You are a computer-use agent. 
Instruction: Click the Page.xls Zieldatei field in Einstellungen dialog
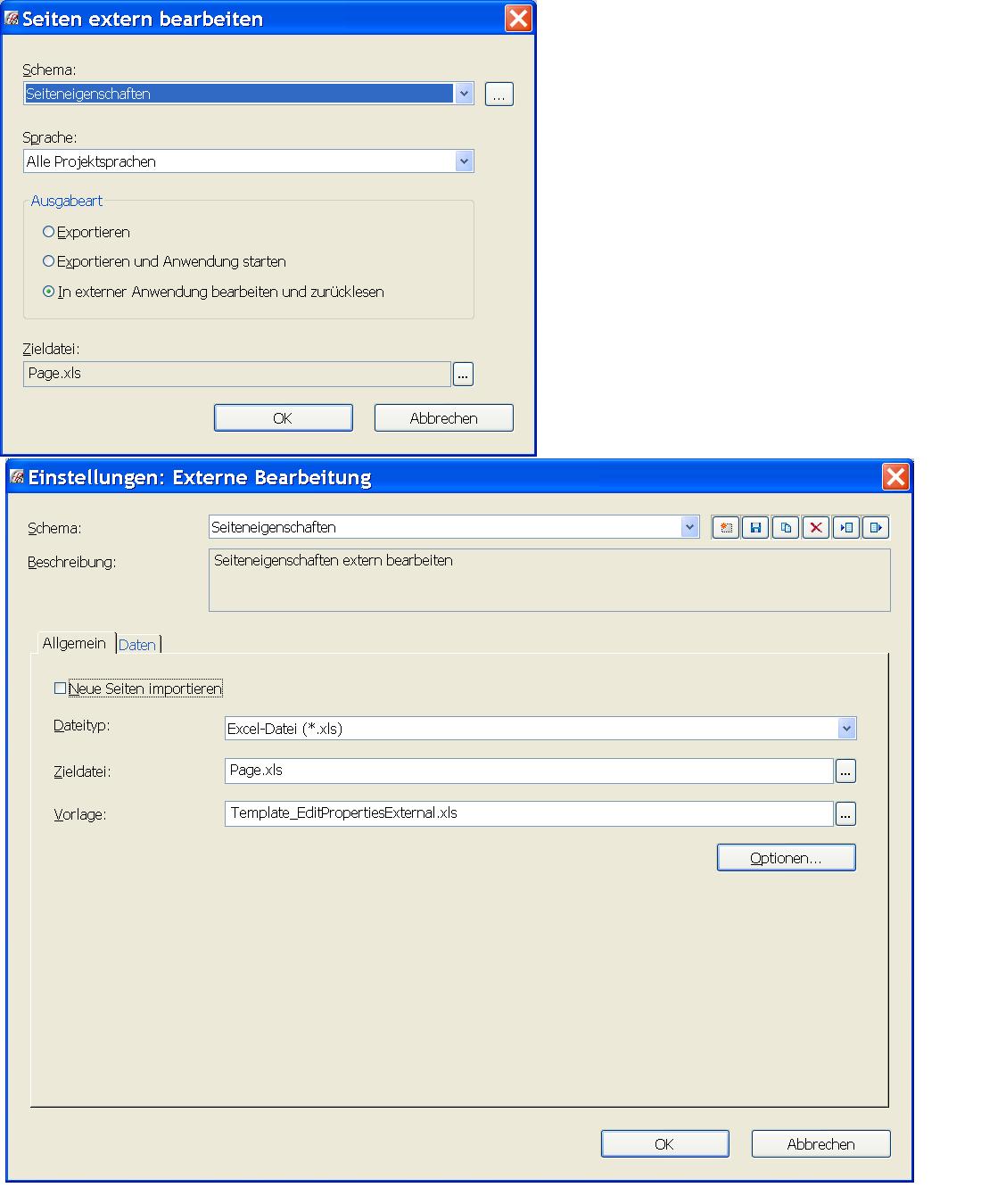pyautogui.click(x=529, y=771)
